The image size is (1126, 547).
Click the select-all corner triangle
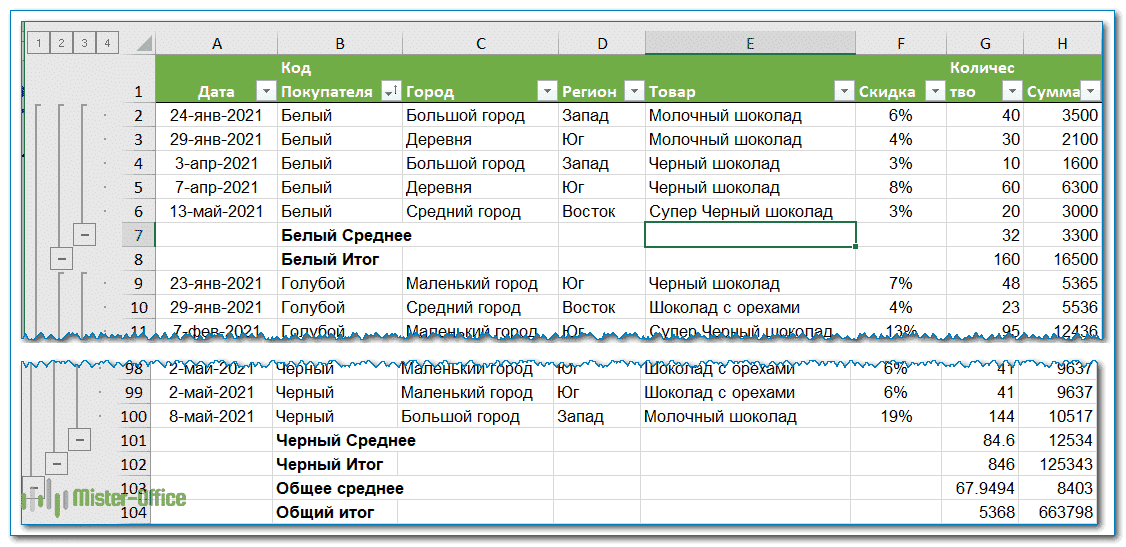pyautogui.click(x=144, y=43)
